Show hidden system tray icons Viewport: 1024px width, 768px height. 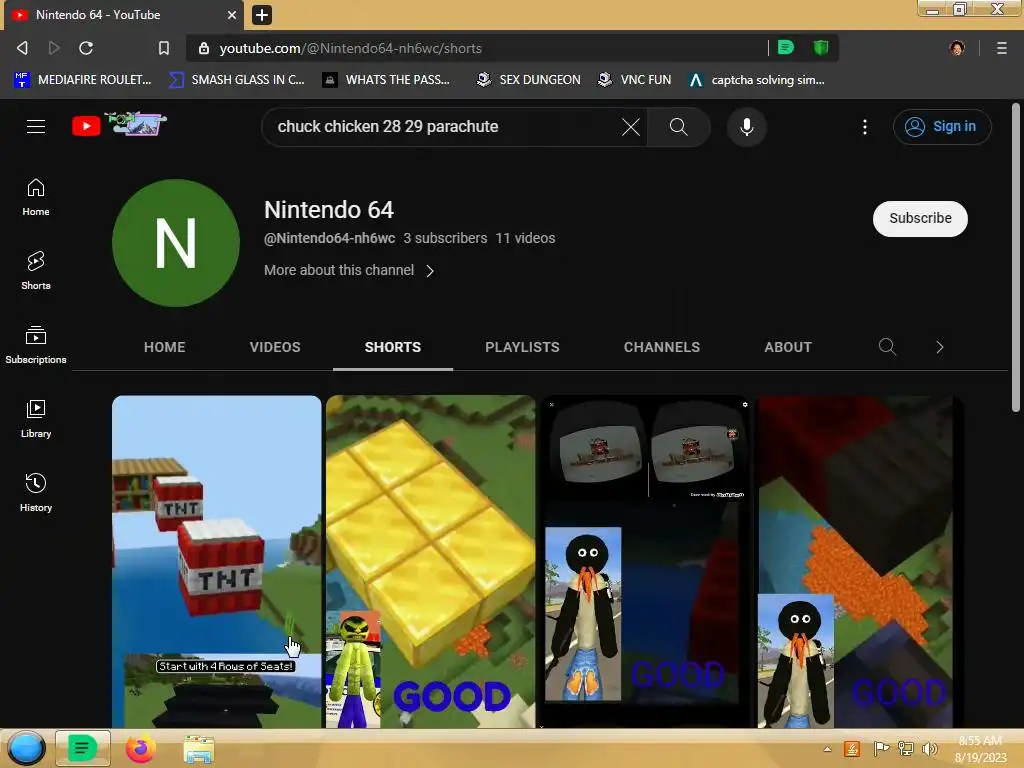click(827, 749)
